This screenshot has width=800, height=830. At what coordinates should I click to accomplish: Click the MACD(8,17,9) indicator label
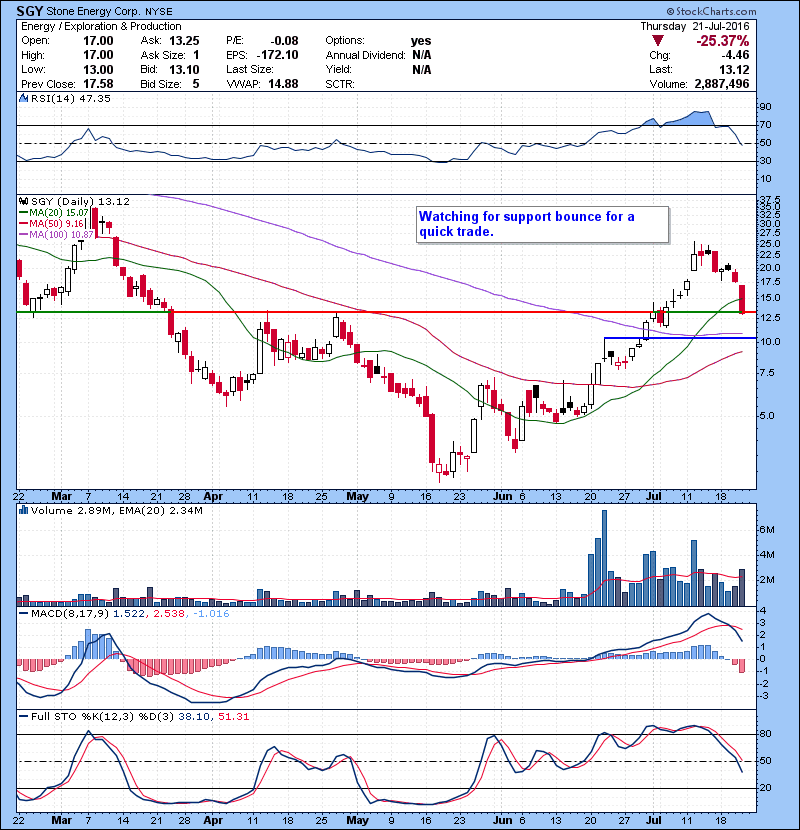point(70,614)
